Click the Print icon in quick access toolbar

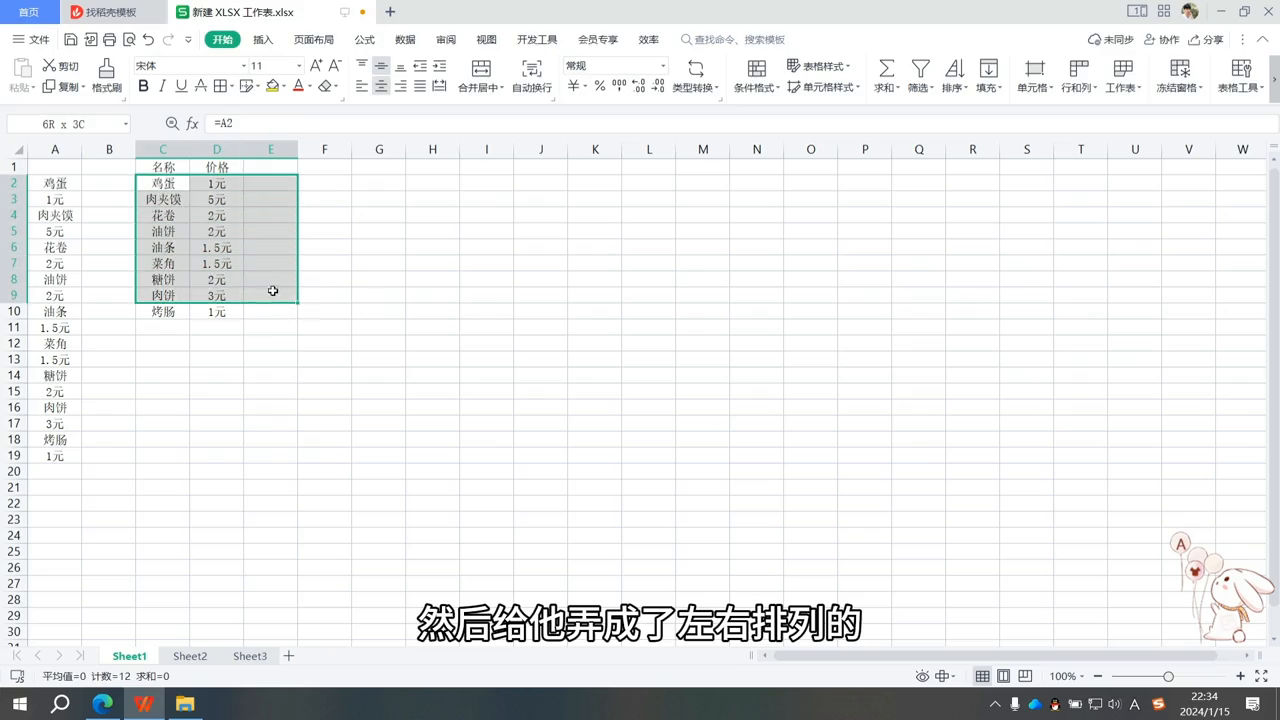(109, 40)
